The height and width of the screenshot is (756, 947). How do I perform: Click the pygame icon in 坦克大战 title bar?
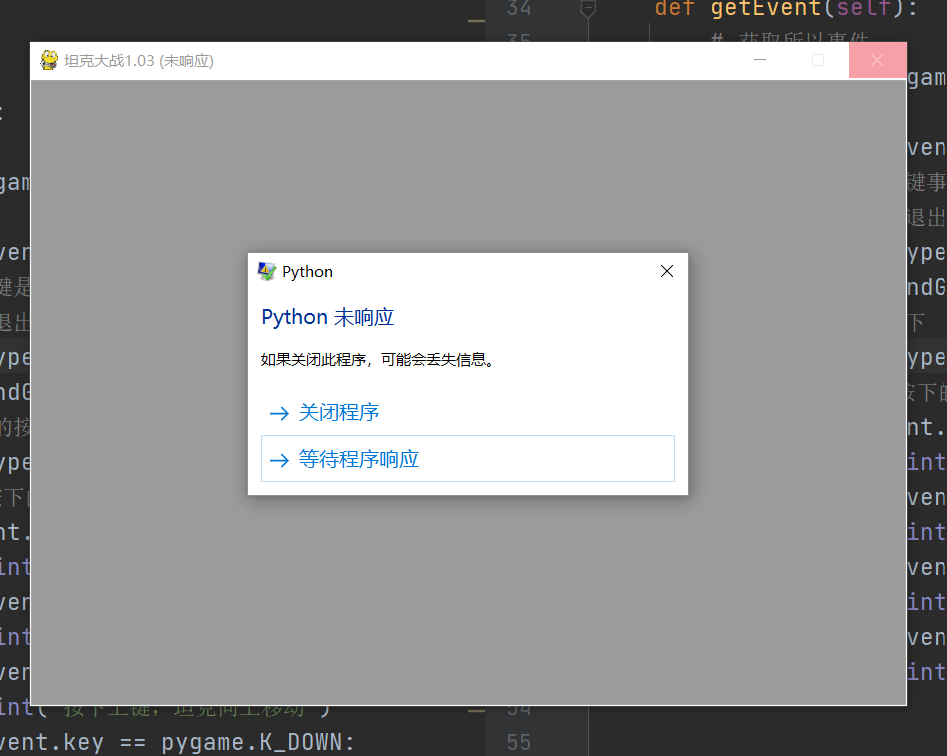pos(49,60)
